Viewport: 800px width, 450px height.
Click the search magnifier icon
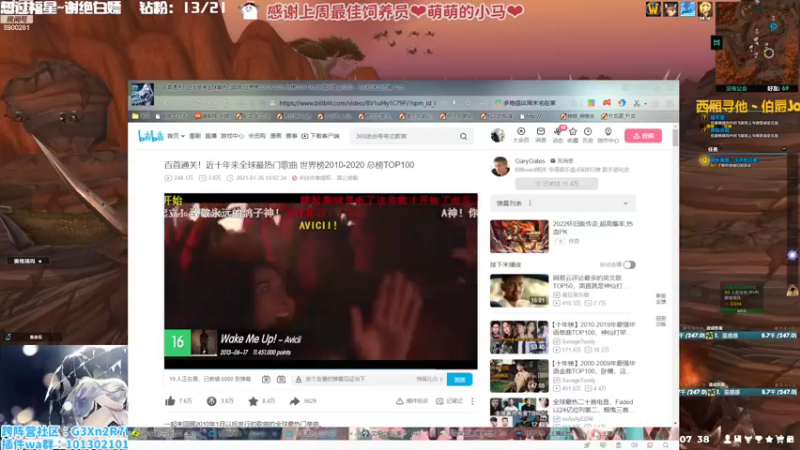click(x=463, y=136)
